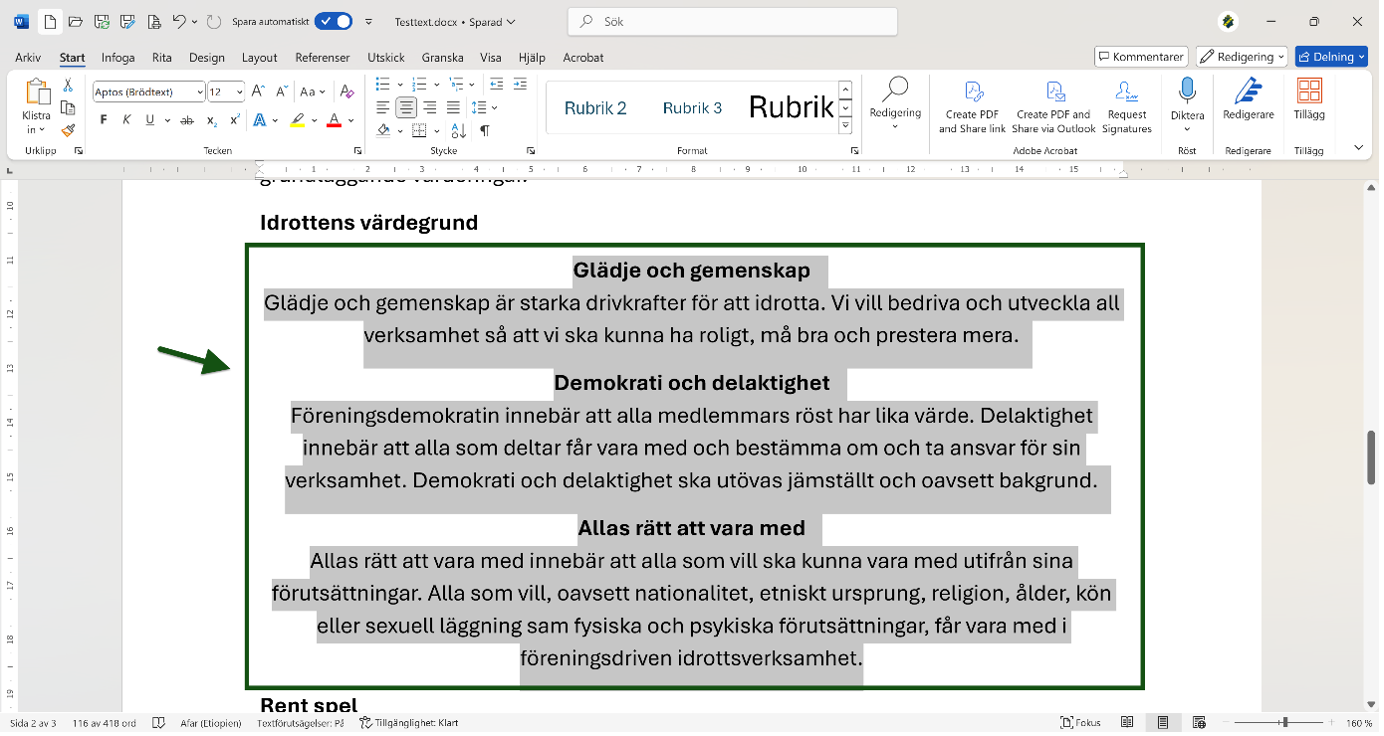Image resolution: width=1384 pixels, height=736 pixels.
Task: Switch to the Design tab
Action: pyautogui.click(x=207, y=58)
